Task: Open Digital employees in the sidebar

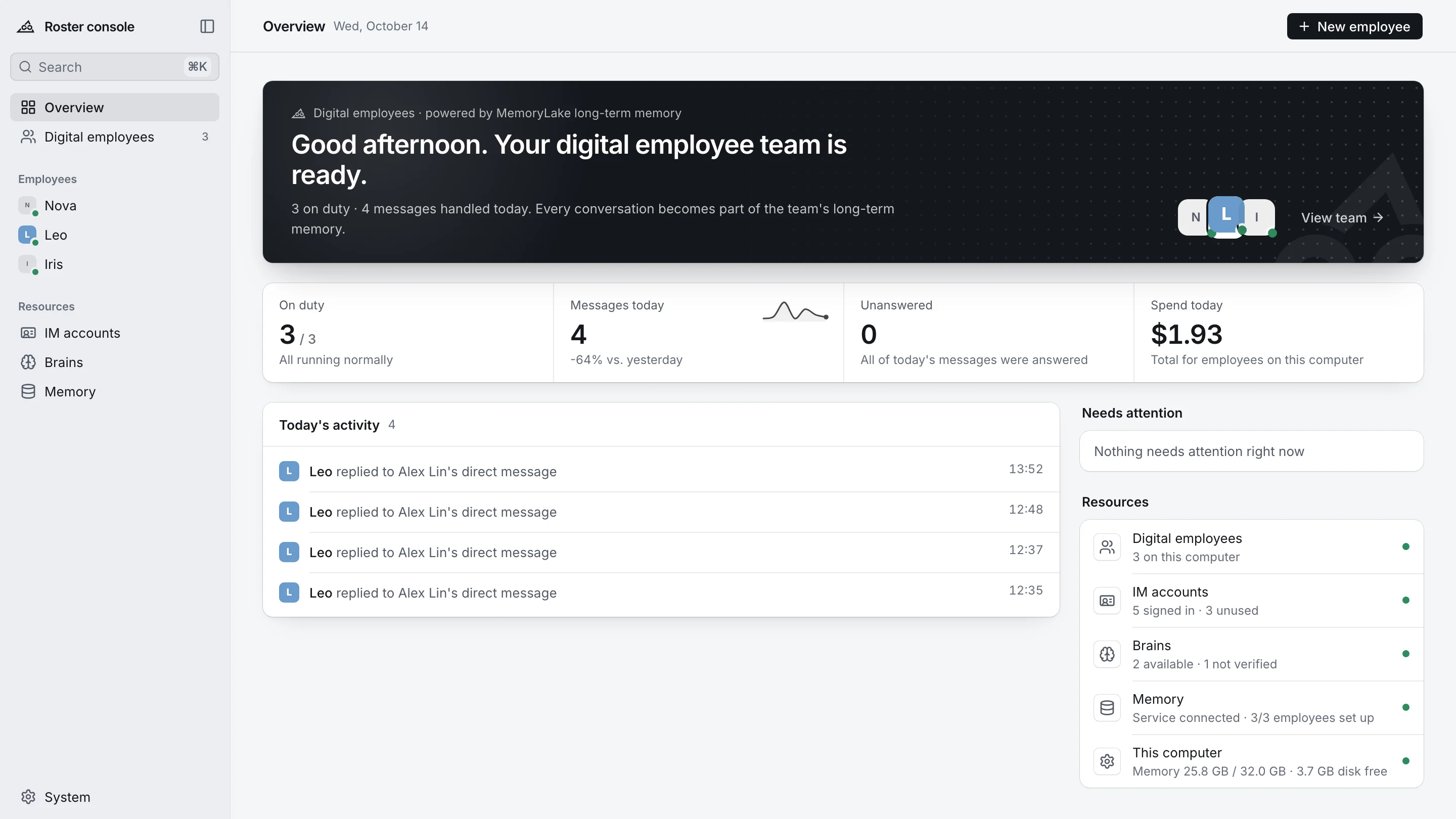Action: pos(114,137)
